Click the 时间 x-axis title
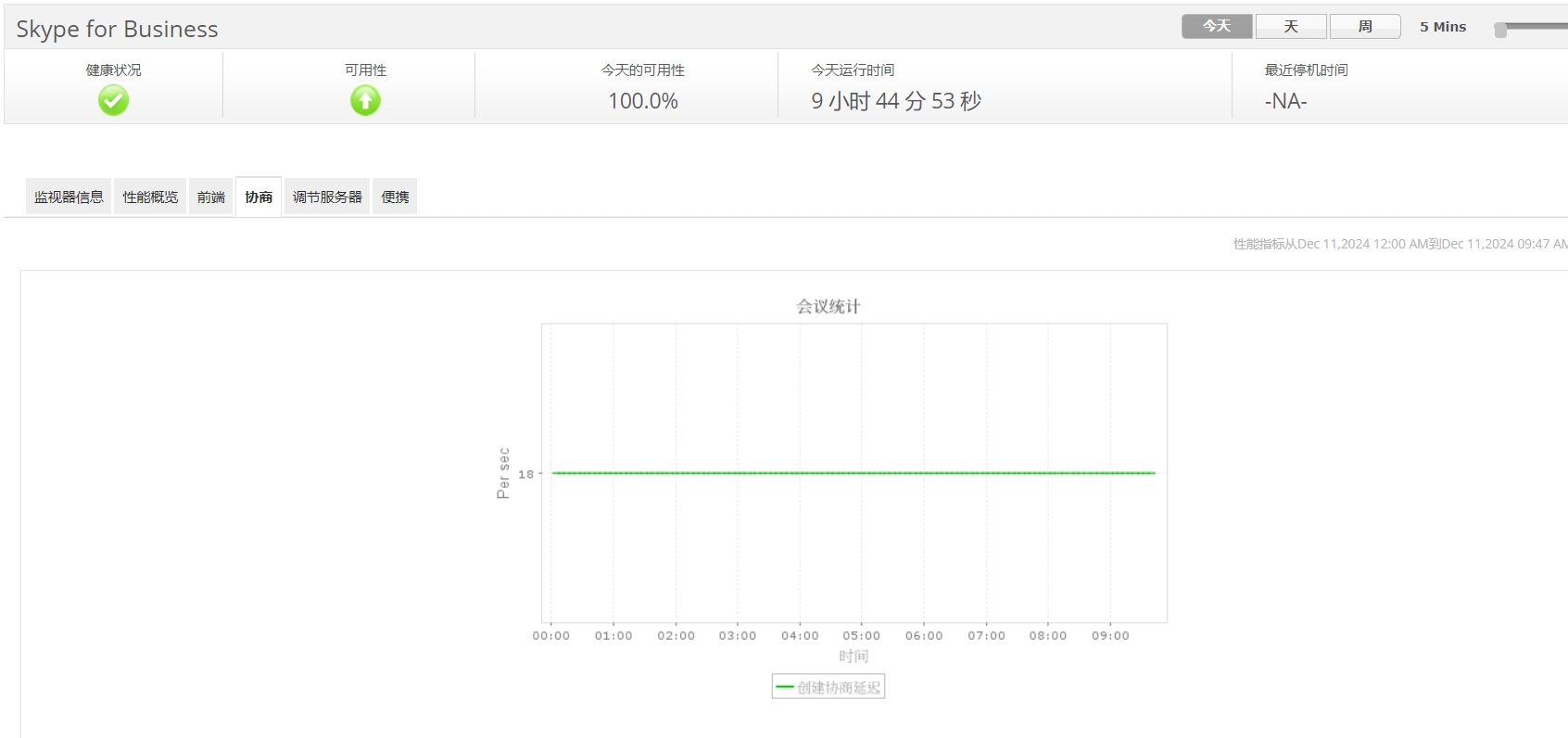 (854, 655)
